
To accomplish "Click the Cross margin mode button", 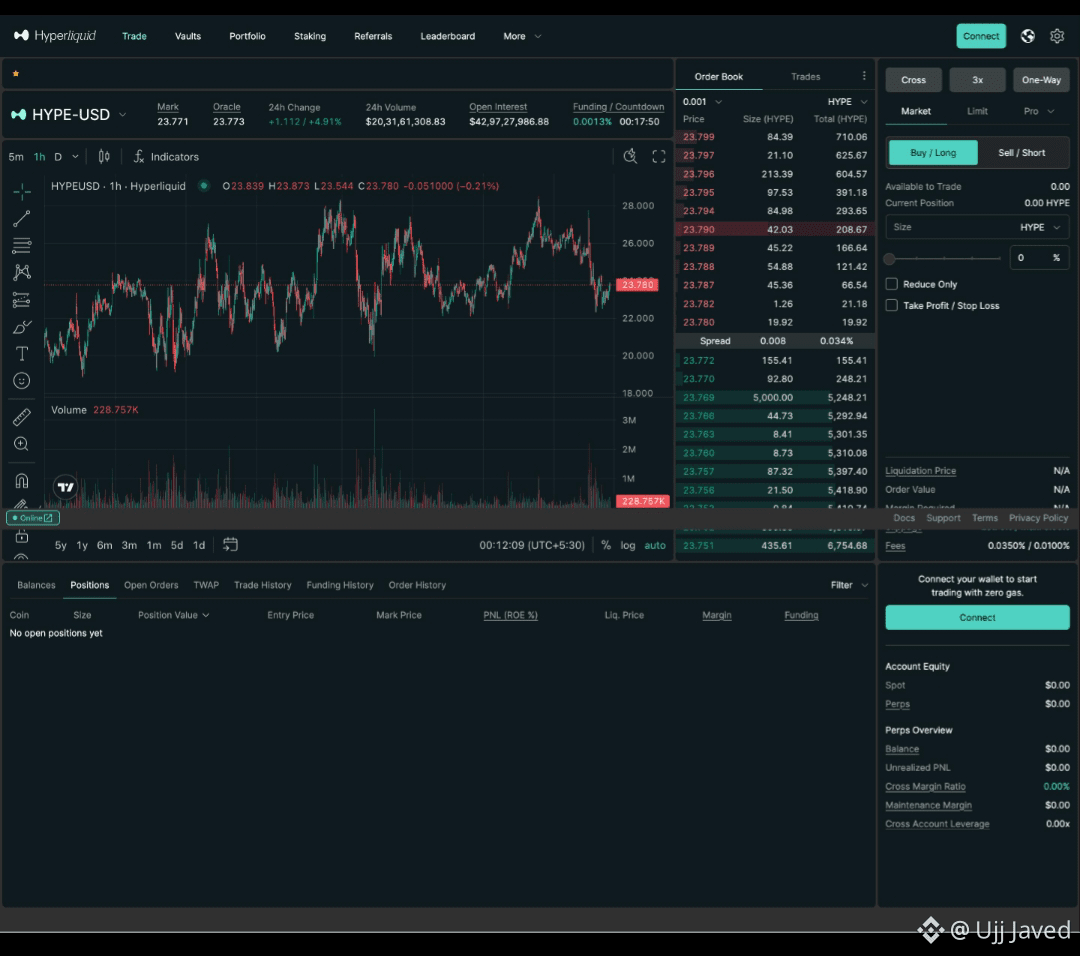I will tap(913, 80).
